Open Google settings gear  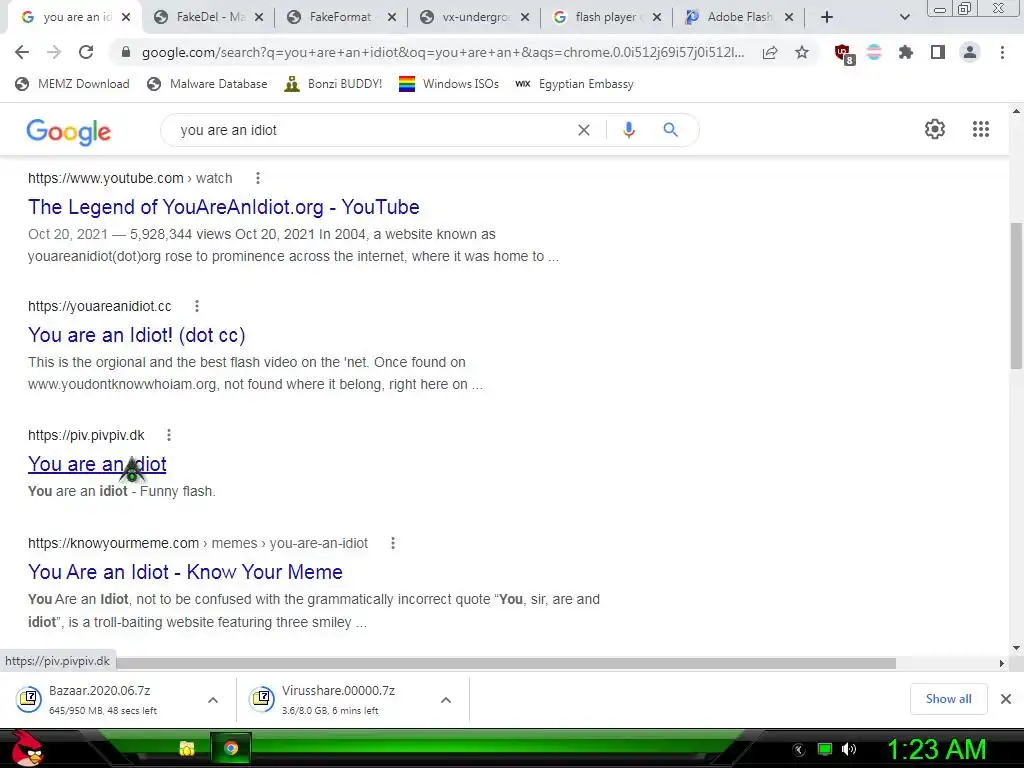(935, 129)
